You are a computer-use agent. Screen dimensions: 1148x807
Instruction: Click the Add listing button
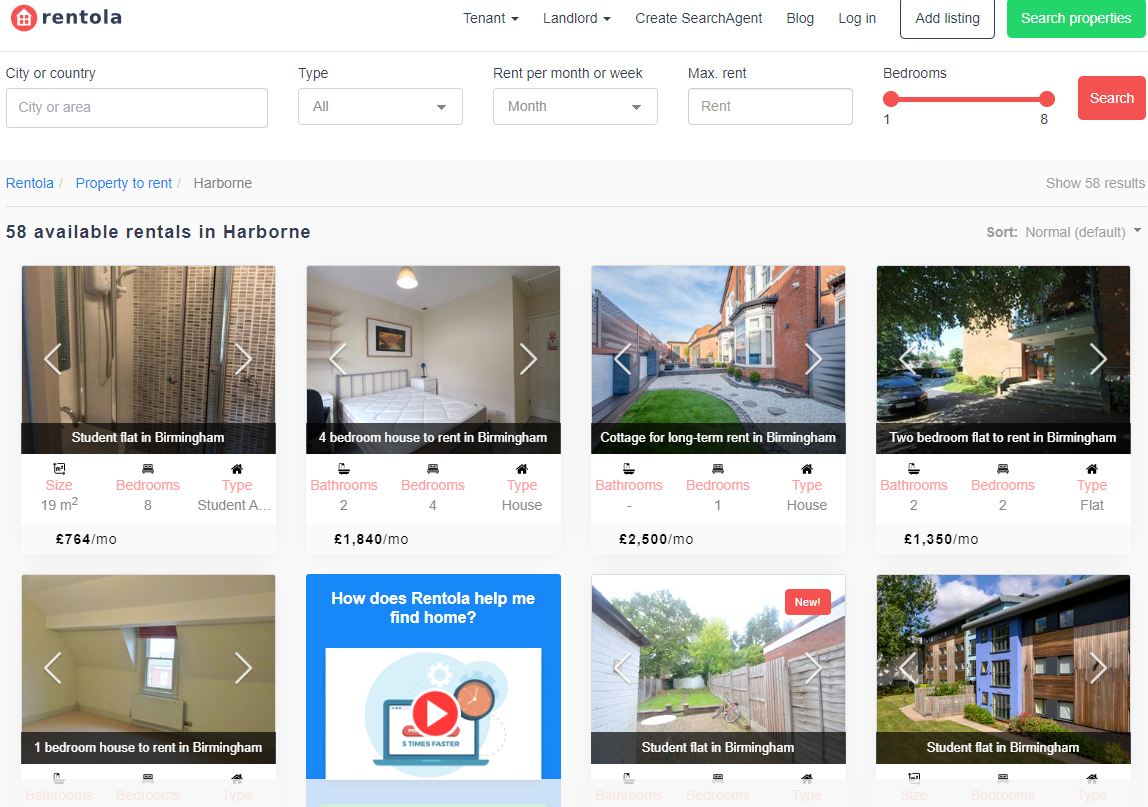click(x=947, y=19)
